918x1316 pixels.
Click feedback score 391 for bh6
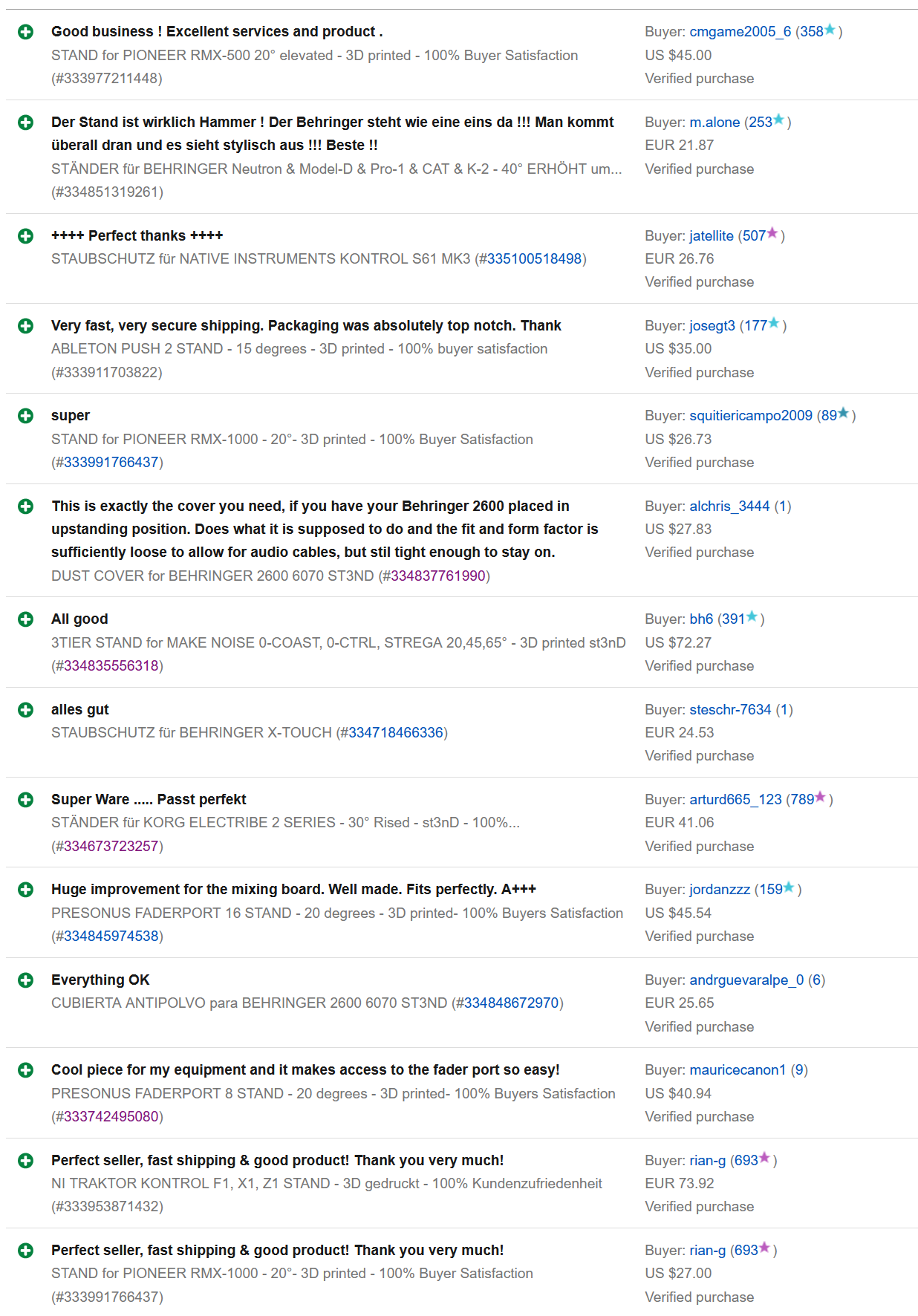coord(733,619)
